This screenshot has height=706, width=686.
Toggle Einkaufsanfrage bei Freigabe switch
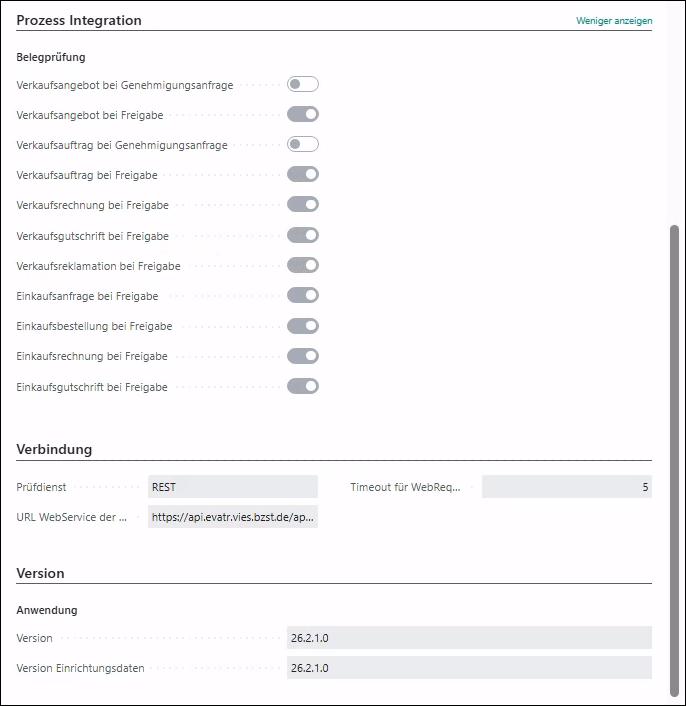tap(302, 296)
